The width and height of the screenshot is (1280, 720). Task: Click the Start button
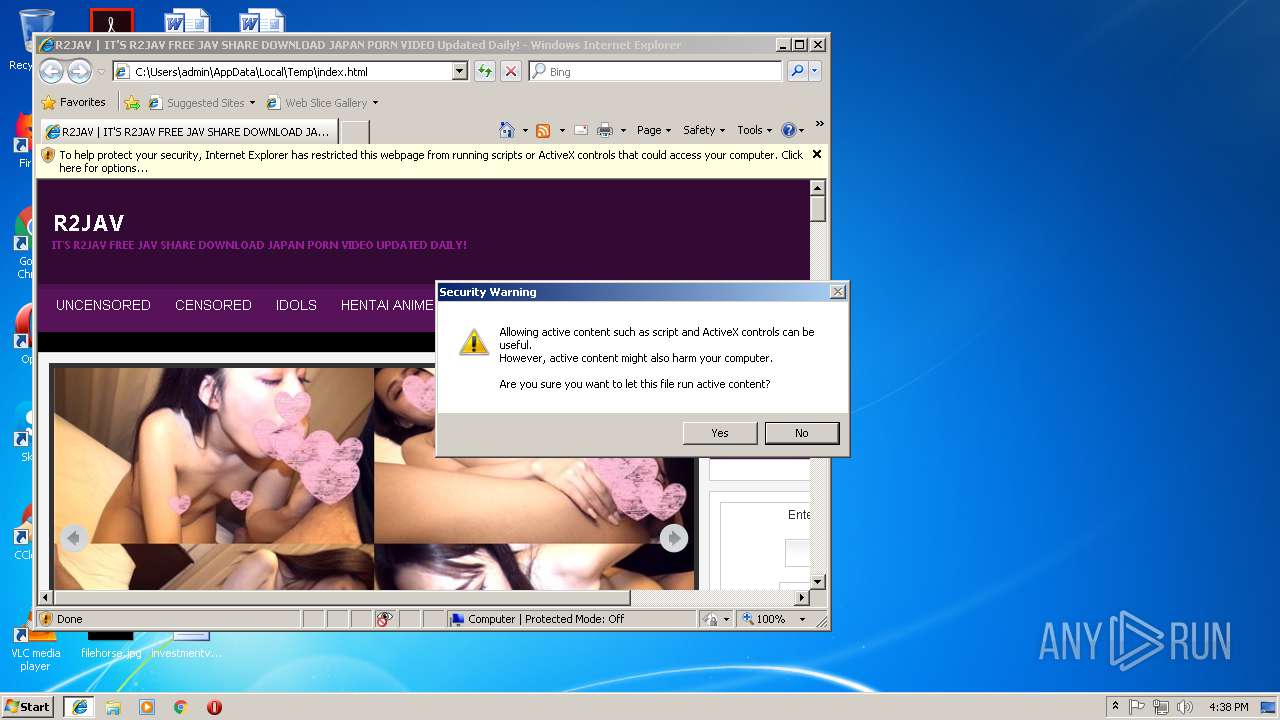tap(28, 707)
